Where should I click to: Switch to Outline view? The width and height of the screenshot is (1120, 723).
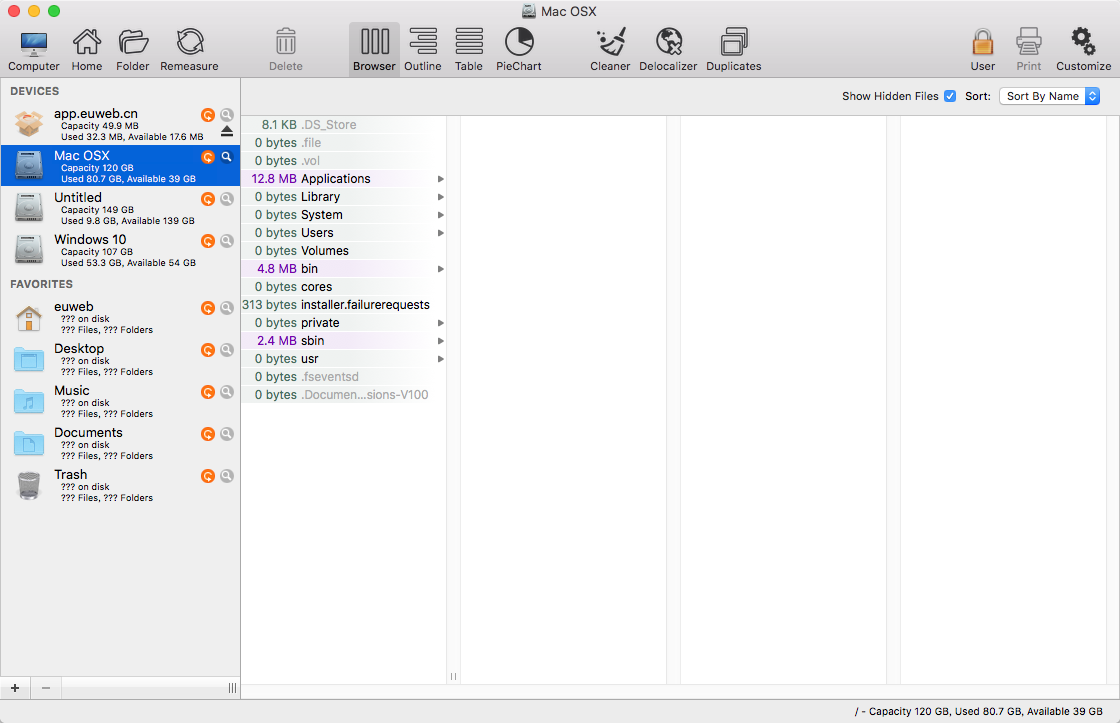[x=423, y=49]
